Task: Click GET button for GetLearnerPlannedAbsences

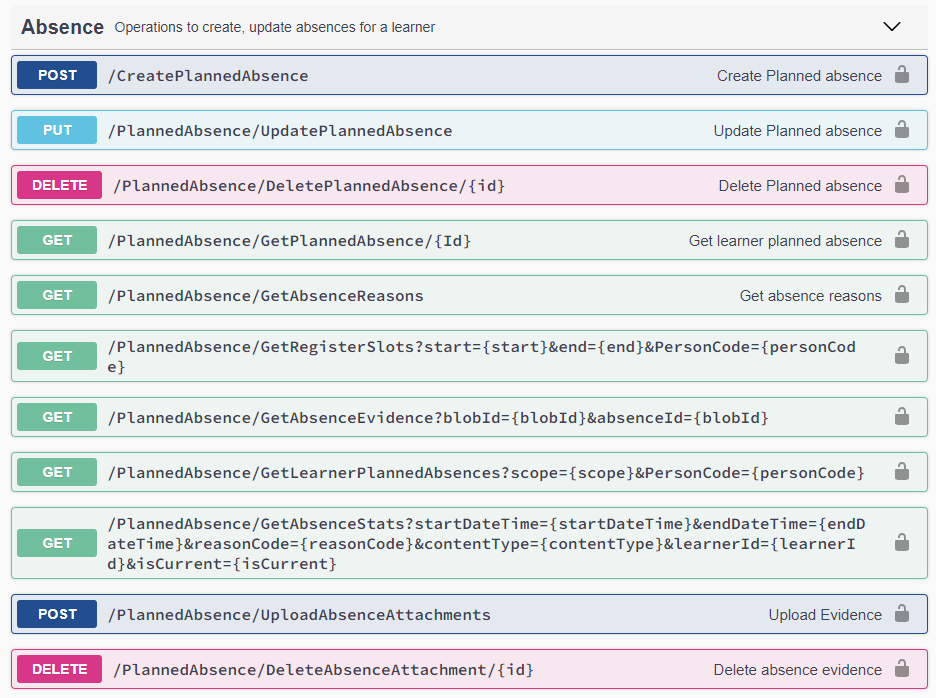Action: 57,472
